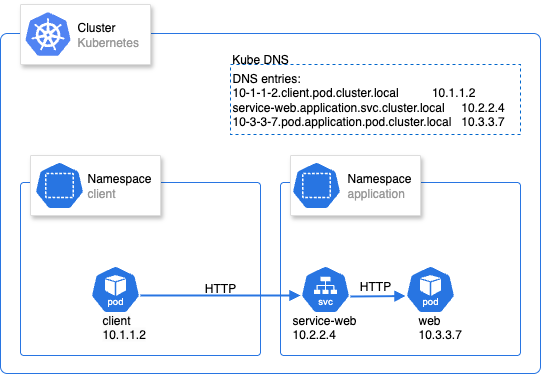Screen dimensions: 541x374
Task: Click arrow from service-web to web pod
Action: point(377,296)
